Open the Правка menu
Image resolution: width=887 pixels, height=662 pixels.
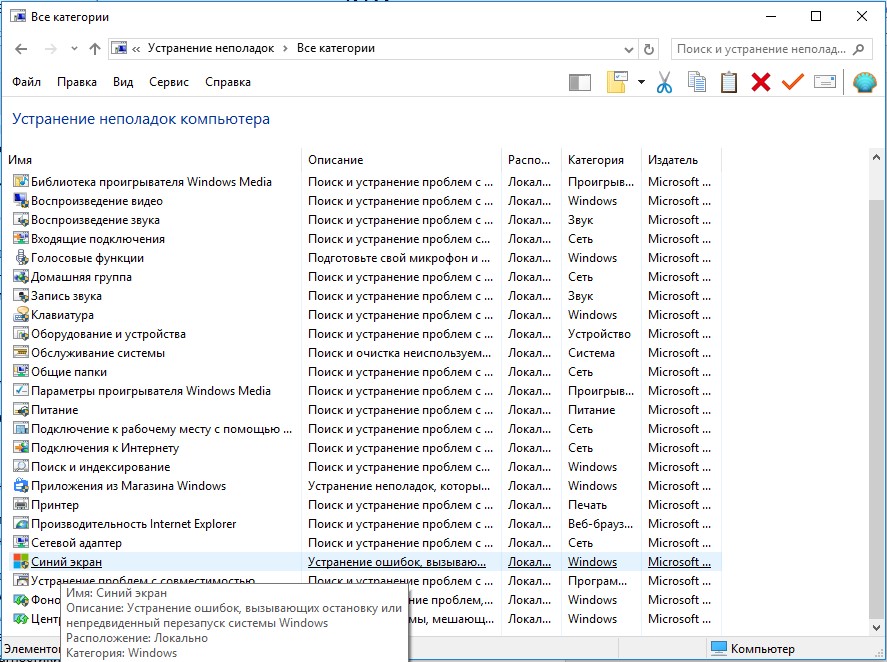[x=76, y=82]
